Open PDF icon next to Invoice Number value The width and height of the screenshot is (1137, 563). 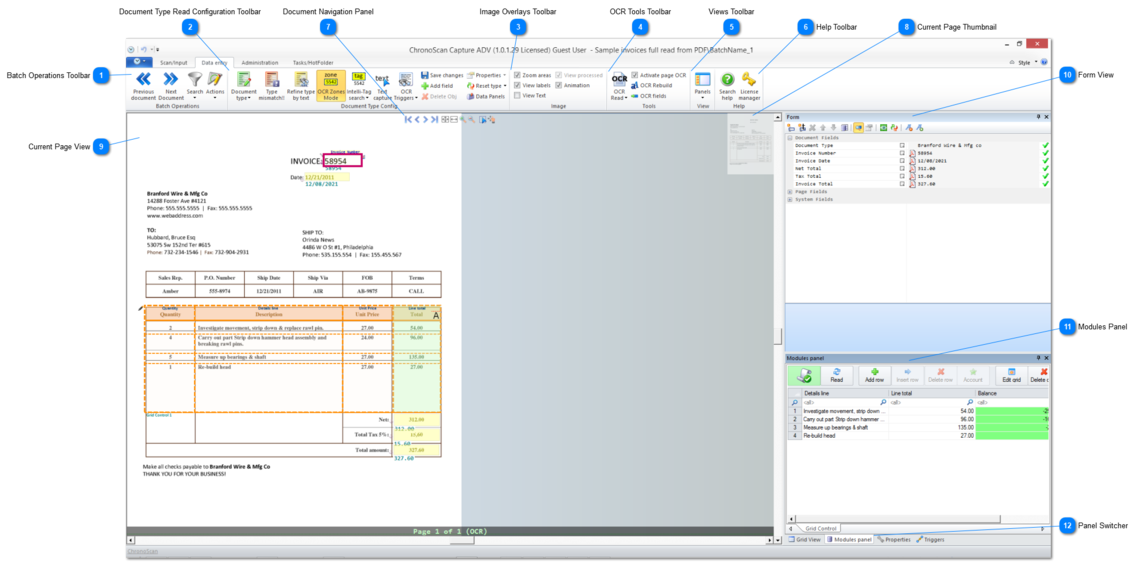pos(913,154)
